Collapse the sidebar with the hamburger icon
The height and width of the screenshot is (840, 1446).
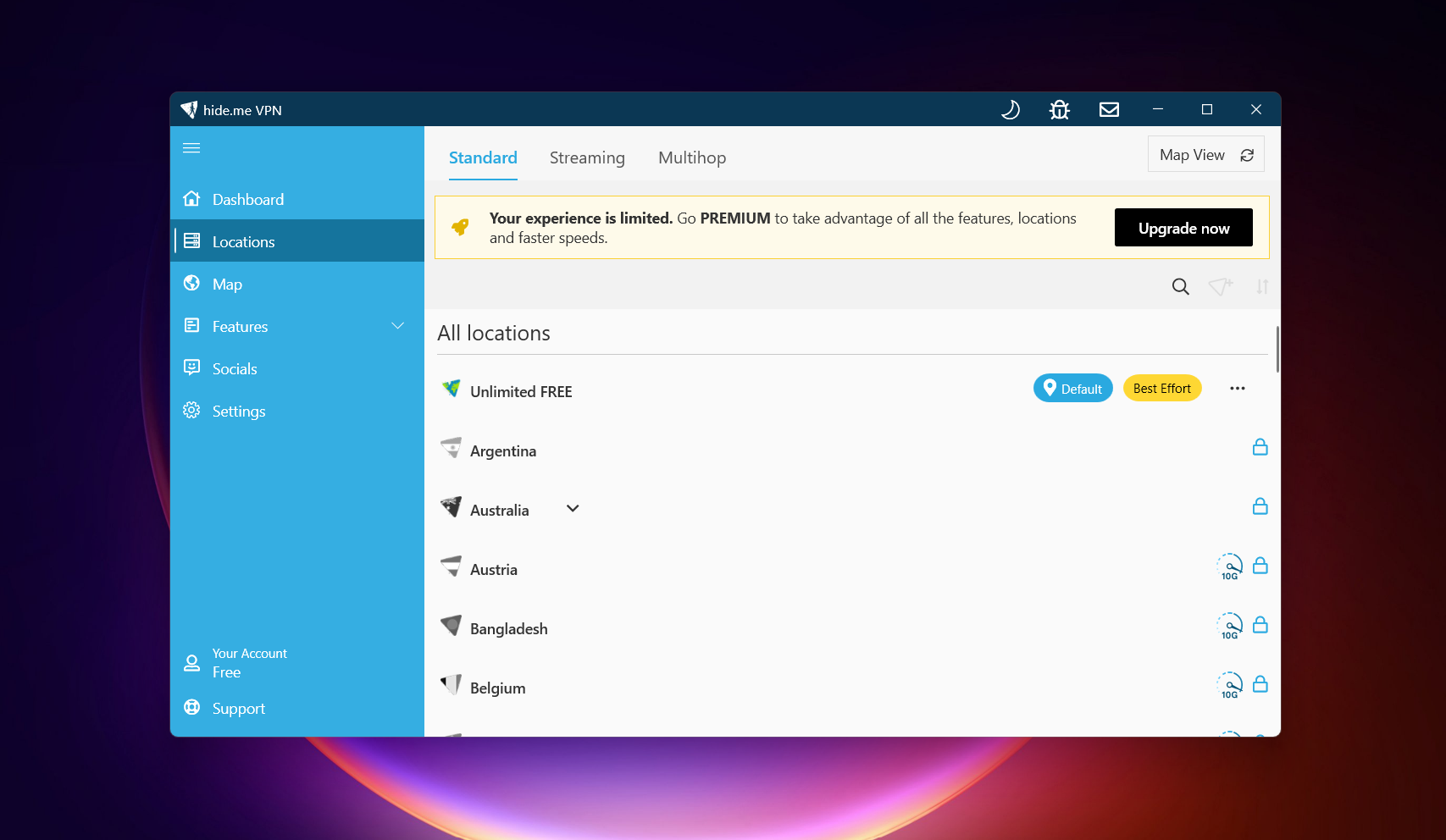click(191, 148)
